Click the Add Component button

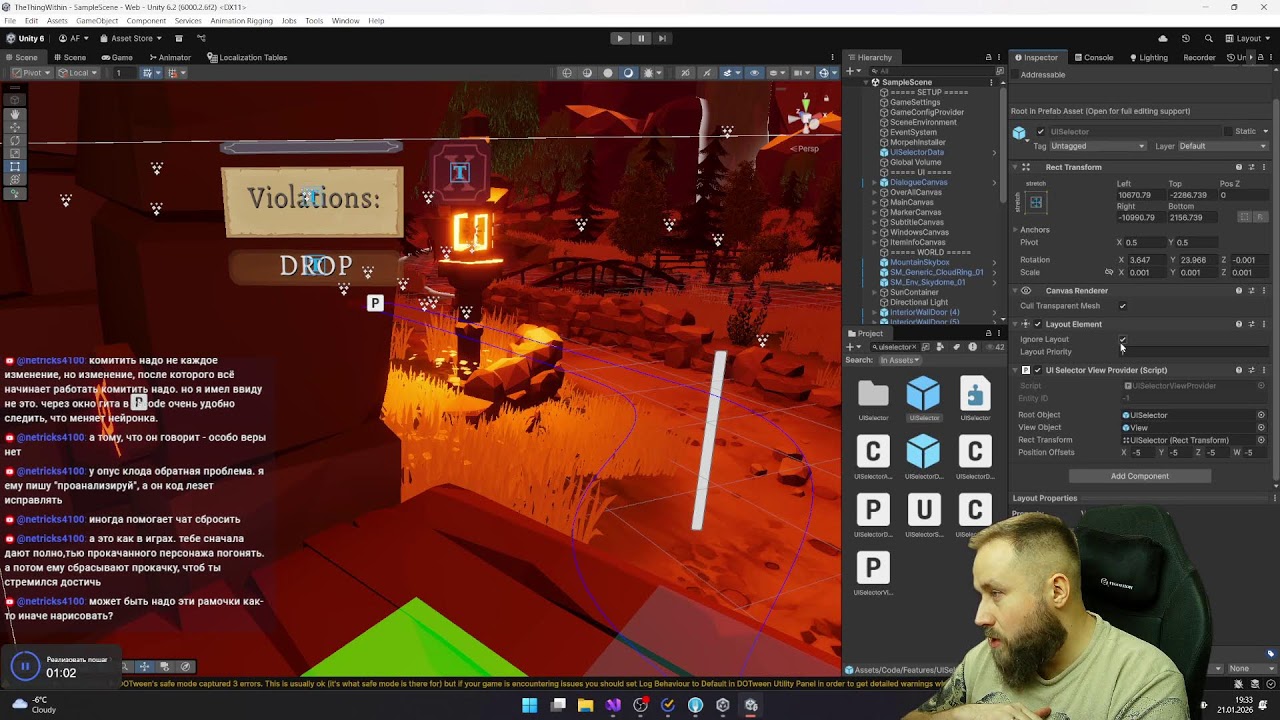click(1139, 476)
